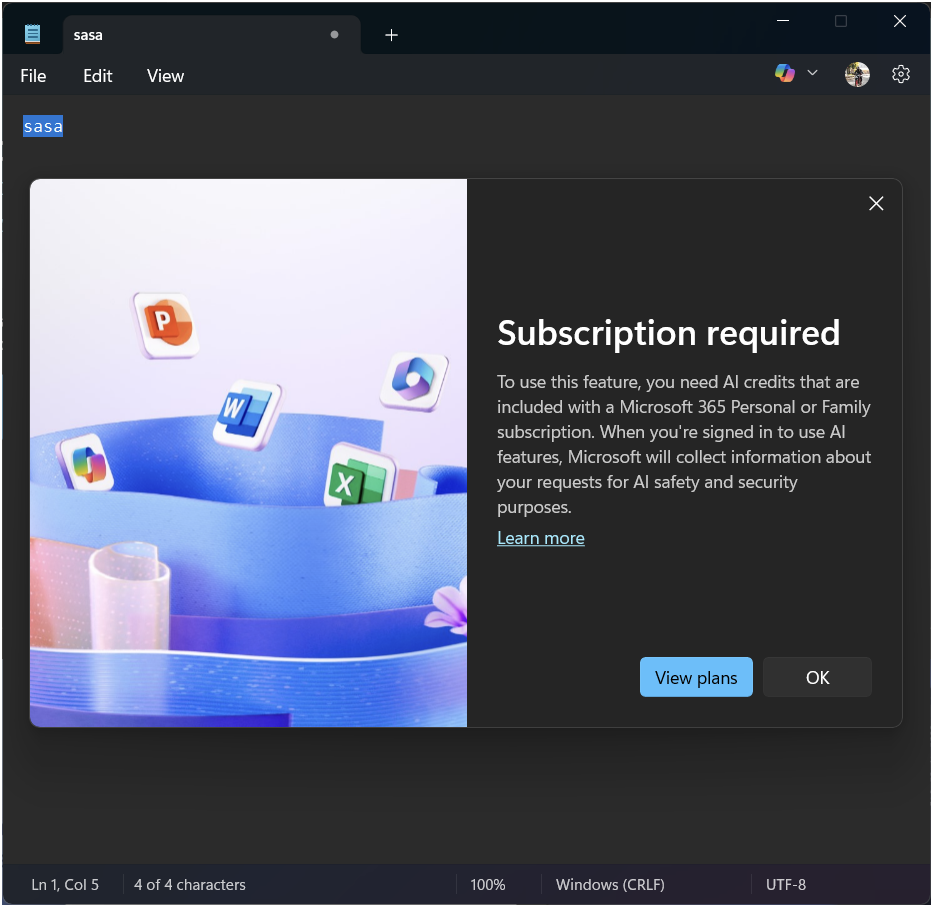Click 'Windows (CRLF)' line ending indicator
The image size is (933, 907).
(x=610, y=885)
